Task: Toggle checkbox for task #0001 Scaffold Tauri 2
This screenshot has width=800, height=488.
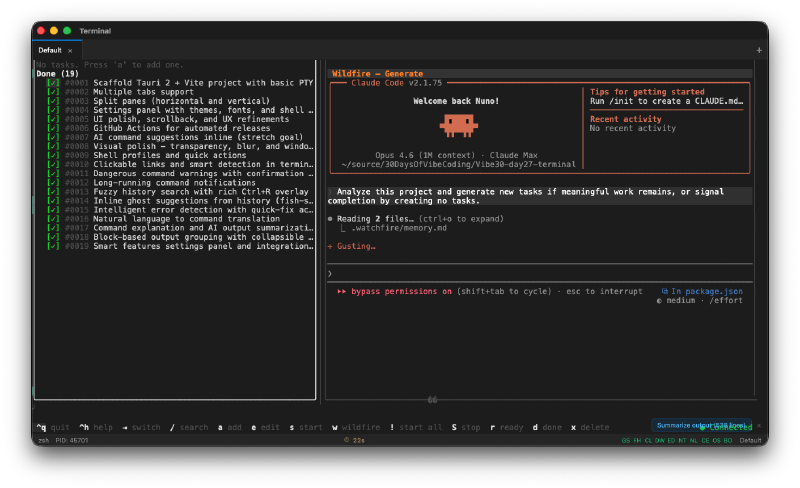Action: [53, 83]
